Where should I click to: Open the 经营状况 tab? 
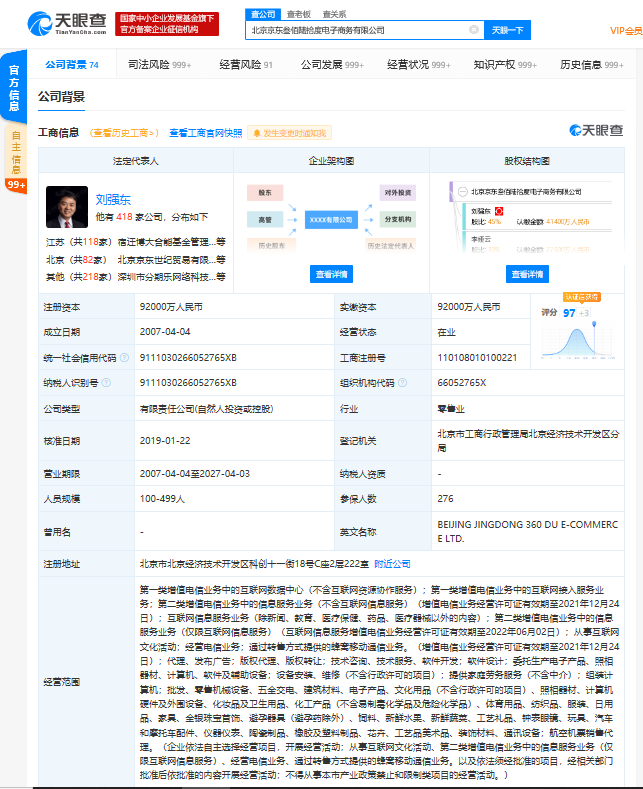[419, 64]
